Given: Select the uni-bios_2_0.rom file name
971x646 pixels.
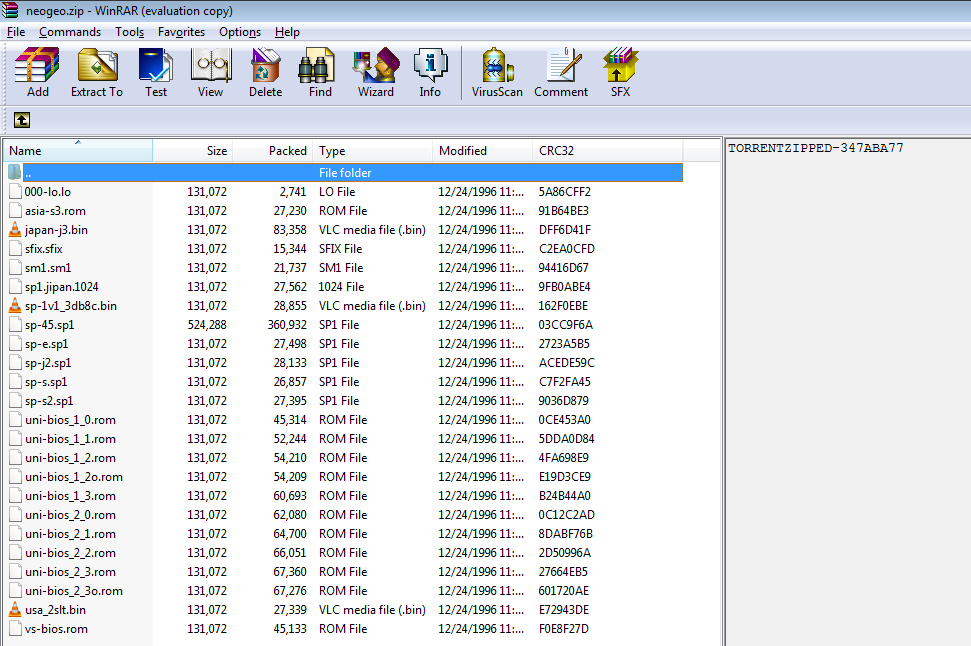Looking at the screenshot, I should click(70, 515).
